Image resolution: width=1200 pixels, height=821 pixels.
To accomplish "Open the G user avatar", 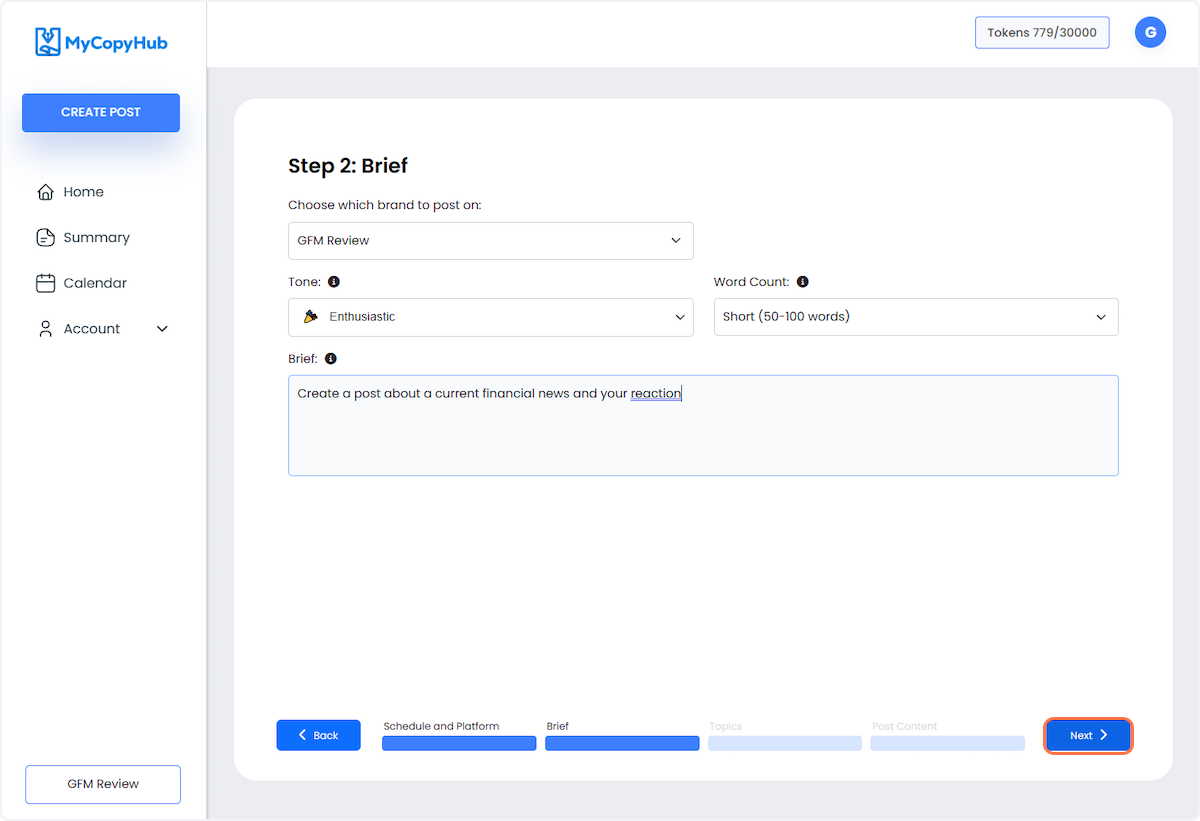I will pyautogui.click(x=1150, y=33).
